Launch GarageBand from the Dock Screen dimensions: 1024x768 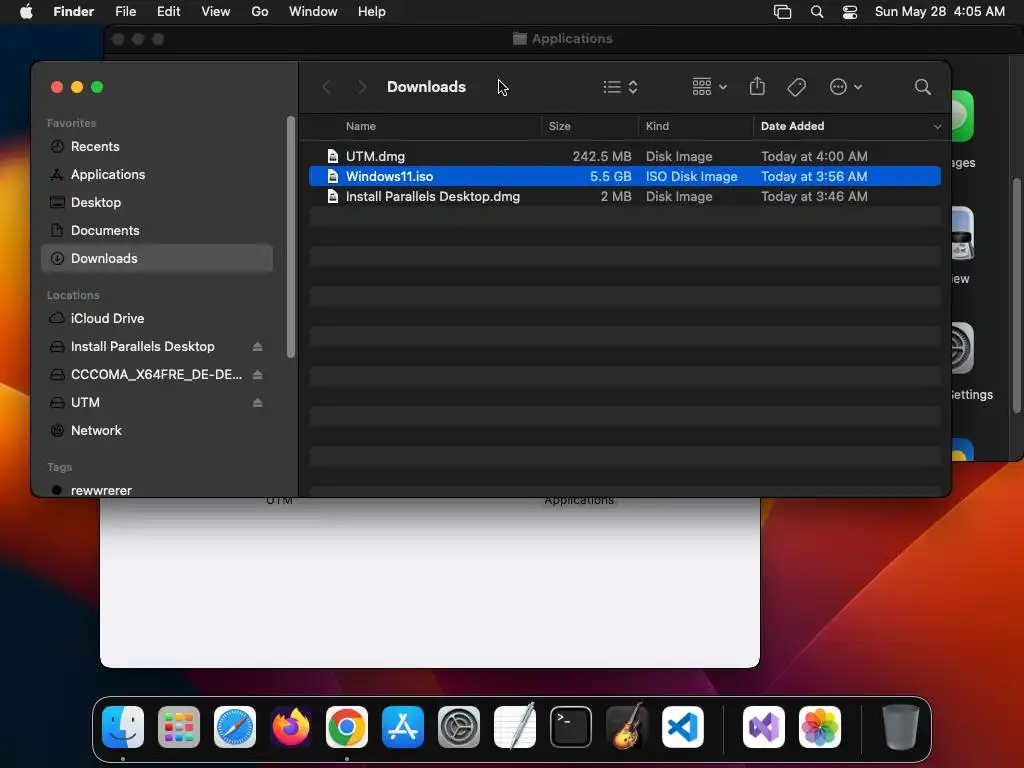(x=627, y=727)
